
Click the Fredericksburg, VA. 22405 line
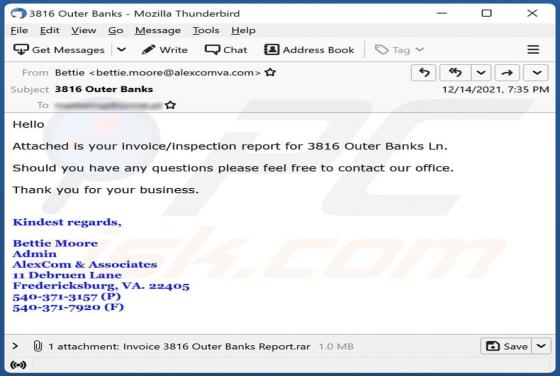(101, 286)
